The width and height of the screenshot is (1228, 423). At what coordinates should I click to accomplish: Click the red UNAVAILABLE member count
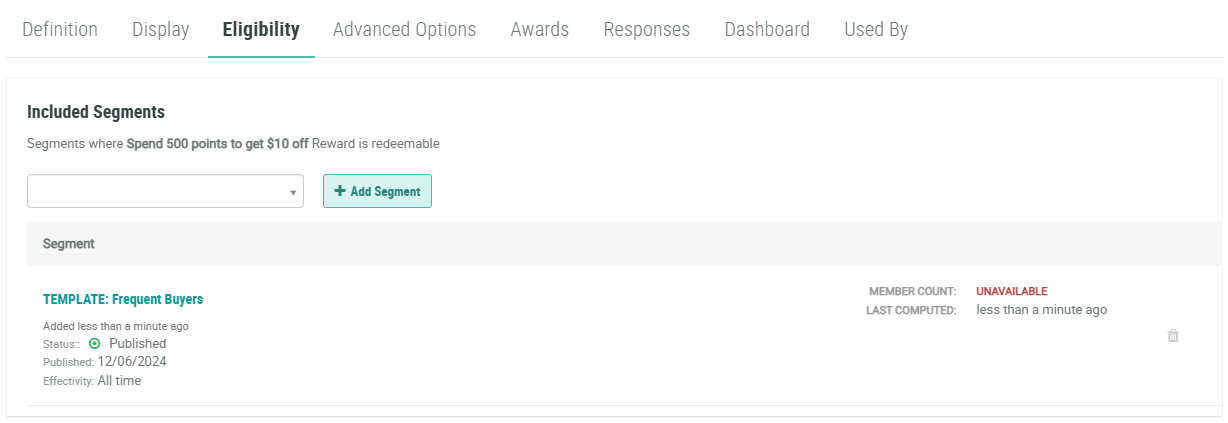1011,291
